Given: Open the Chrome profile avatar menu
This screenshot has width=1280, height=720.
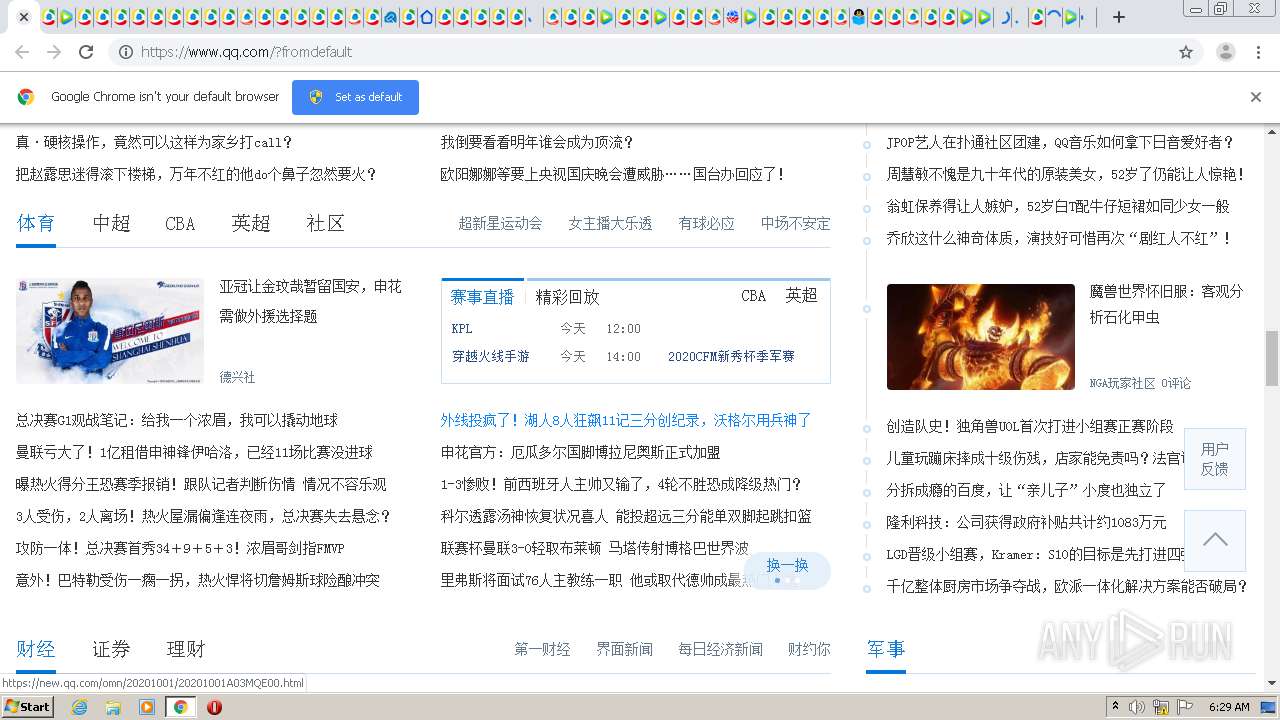Looking at the screenshot, I should (x=1226, y=52).
